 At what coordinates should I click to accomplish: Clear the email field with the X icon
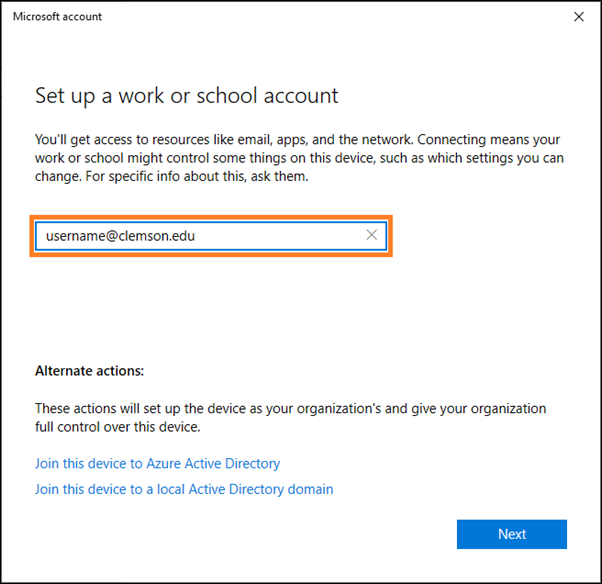pos(371,235)
